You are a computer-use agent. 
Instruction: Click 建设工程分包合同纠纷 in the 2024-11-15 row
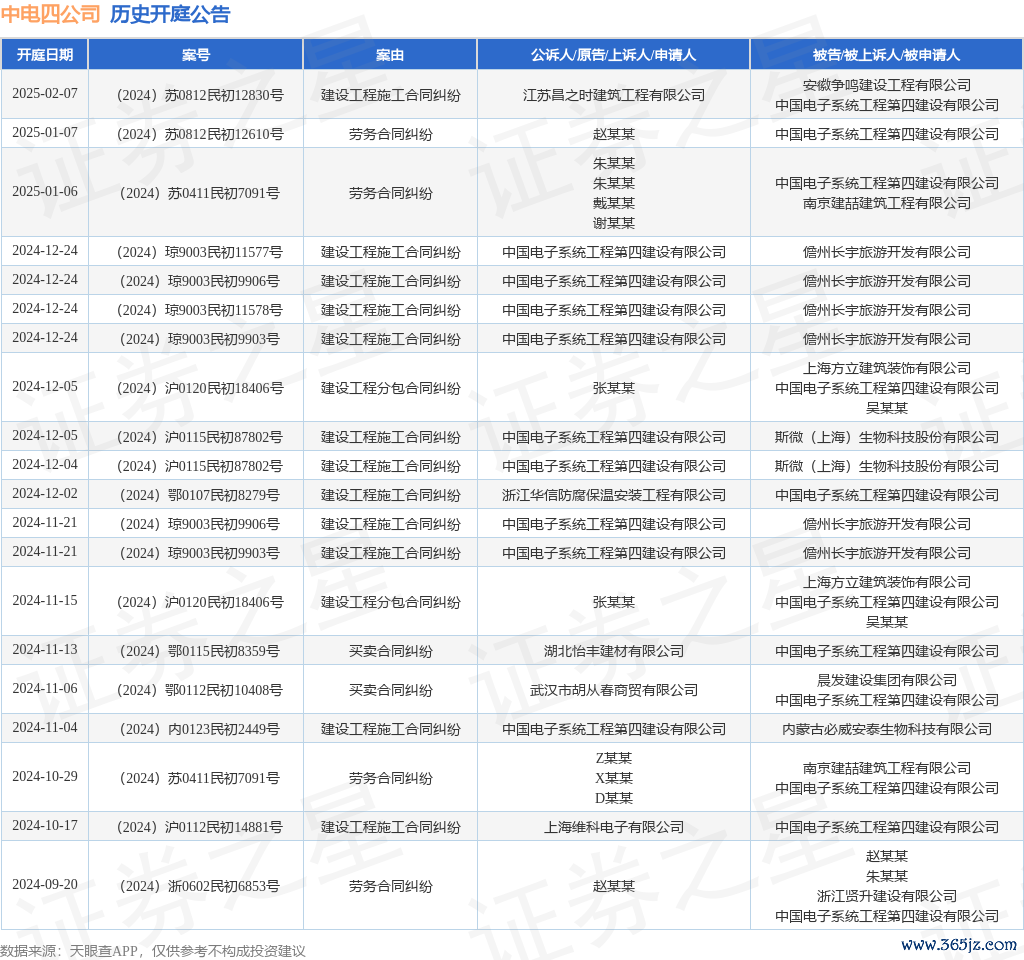pos(390,602)
